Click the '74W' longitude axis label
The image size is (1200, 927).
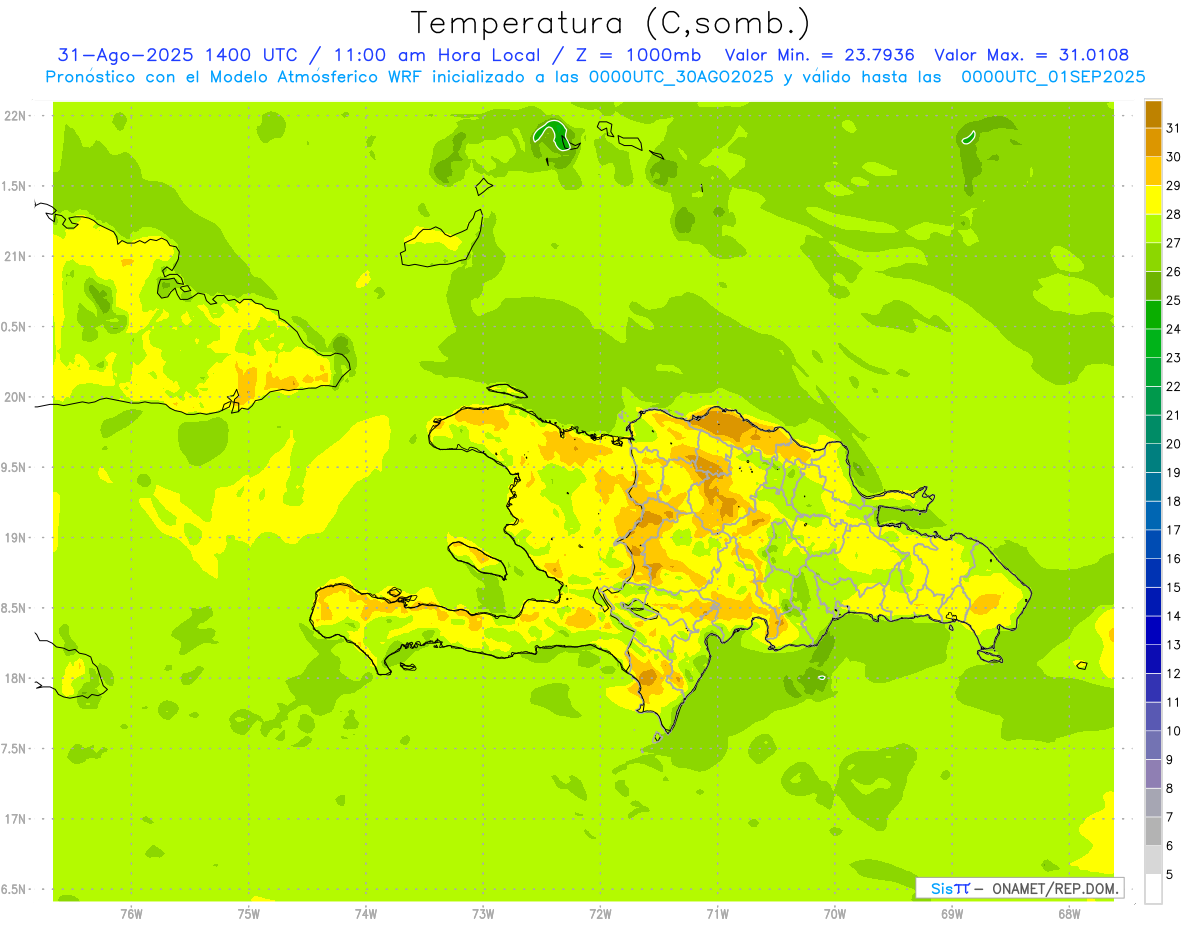(x=366, y=914)
